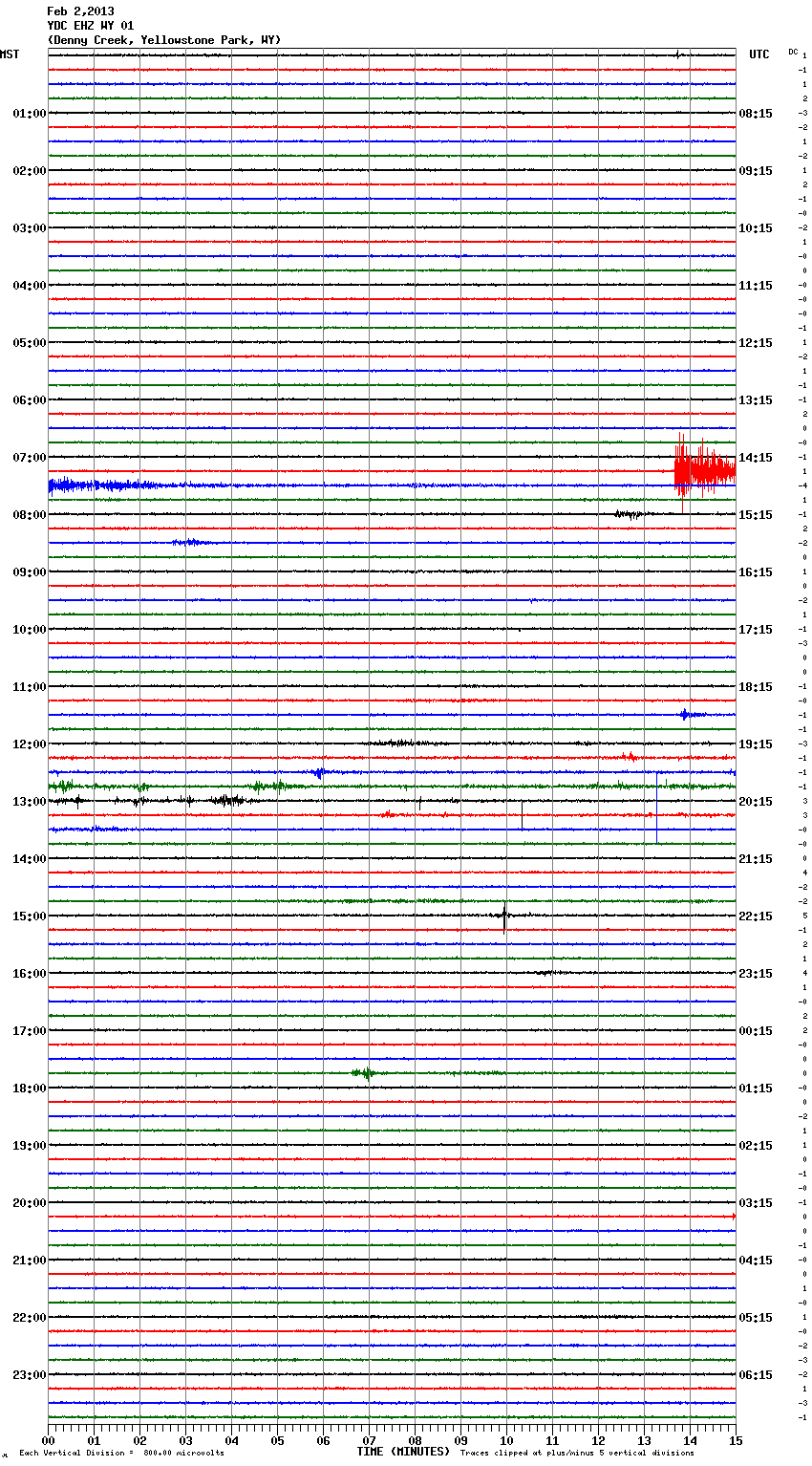812x1466 pixels.
Task: Click the '10' minute axis tick label
Action: click(x=506, y=1441)
